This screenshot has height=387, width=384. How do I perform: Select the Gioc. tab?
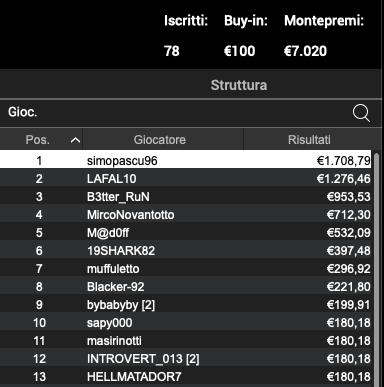click(23, 112)
